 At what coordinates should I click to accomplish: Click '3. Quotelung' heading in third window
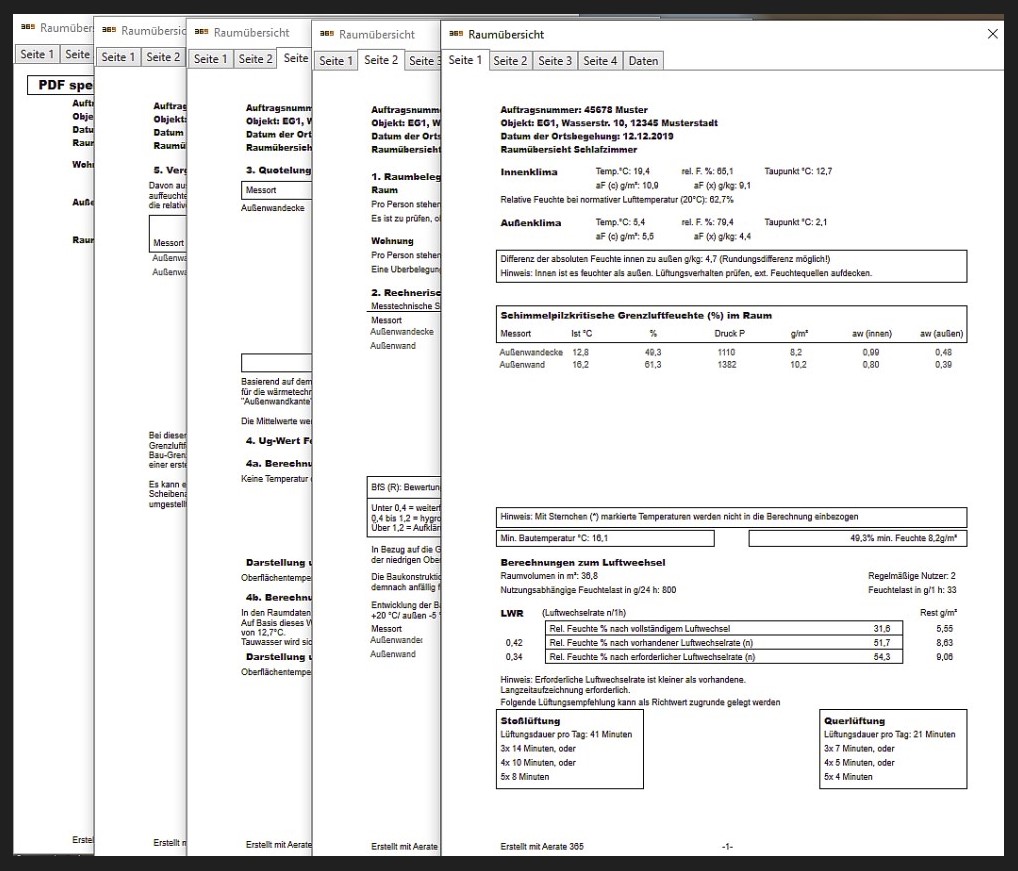[x=279, y=170]
